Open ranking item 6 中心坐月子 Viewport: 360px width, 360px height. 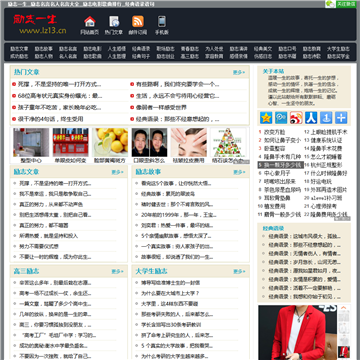tap(277, 173)
